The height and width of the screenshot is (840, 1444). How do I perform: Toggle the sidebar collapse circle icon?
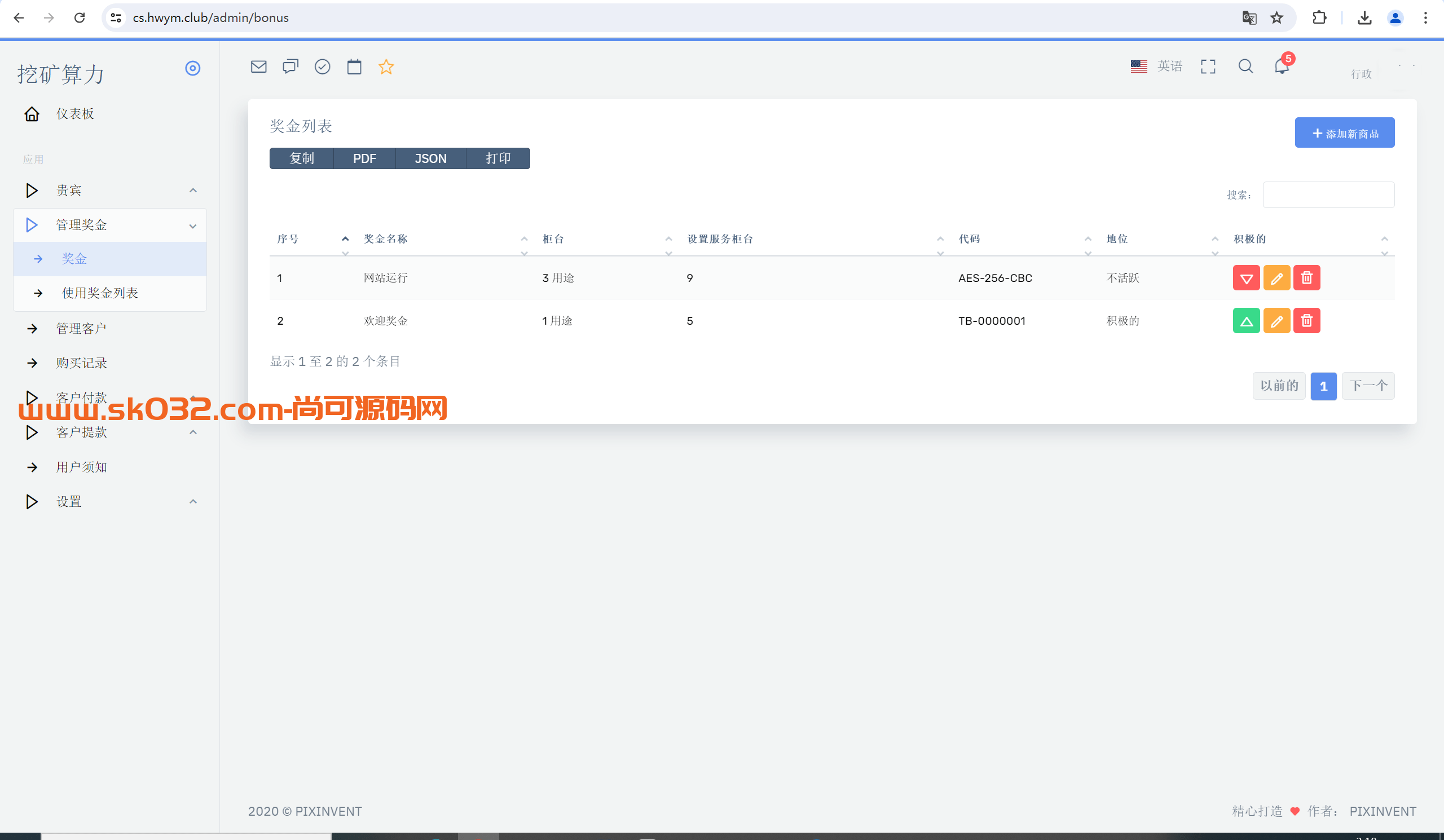click(x=192, y=68)
